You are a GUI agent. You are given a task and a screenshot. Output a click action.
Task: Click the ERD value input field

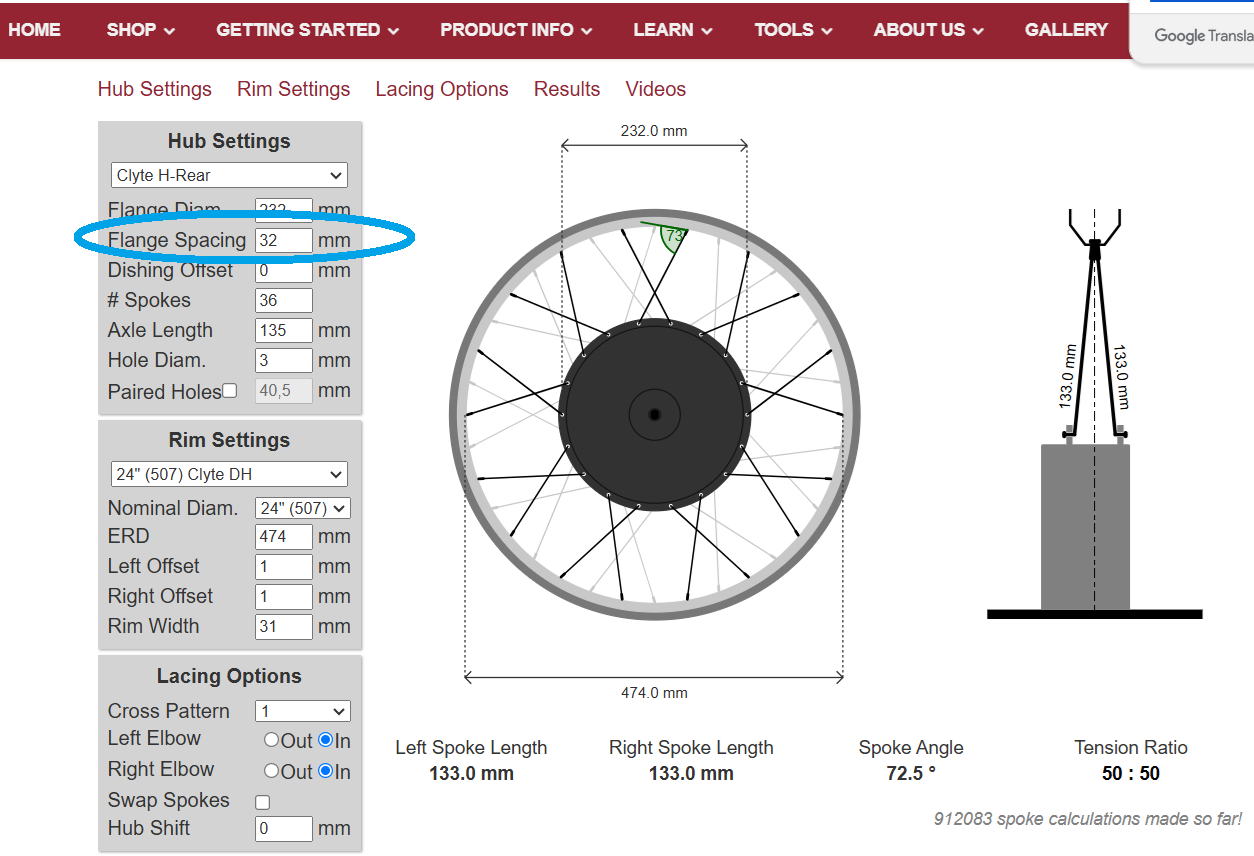(284, 536)
